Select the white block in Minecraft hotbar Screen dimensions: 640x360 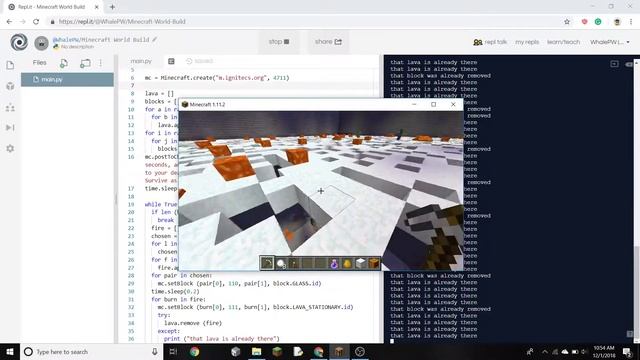point(360,264)
